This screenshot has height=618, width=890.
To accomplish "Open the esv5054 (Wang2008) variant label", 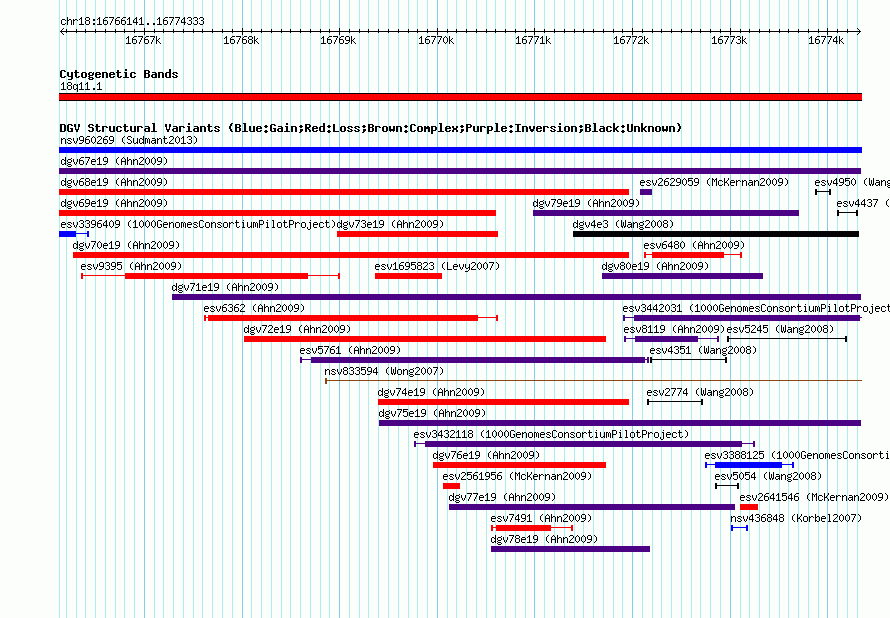I will point(768,476).
